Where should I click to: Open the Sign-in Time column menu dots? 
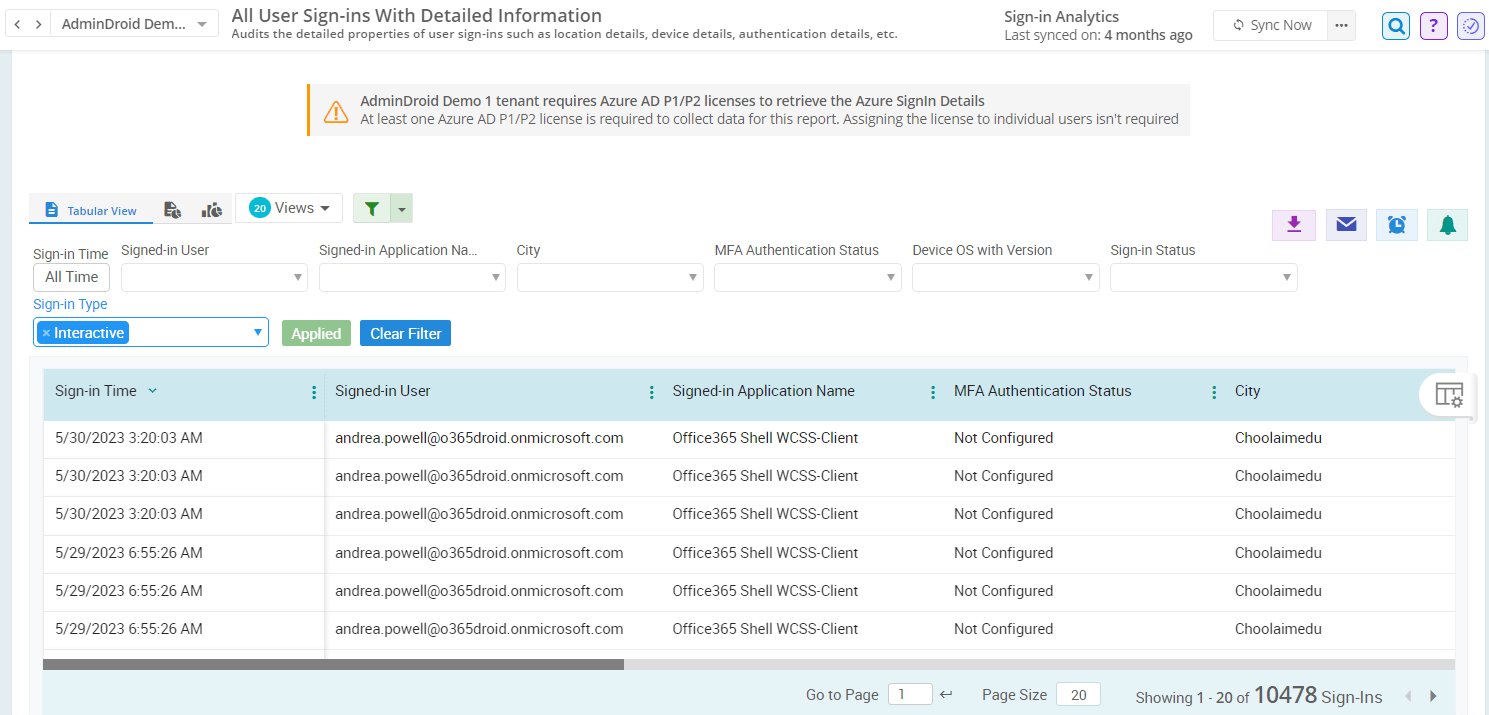314,392
